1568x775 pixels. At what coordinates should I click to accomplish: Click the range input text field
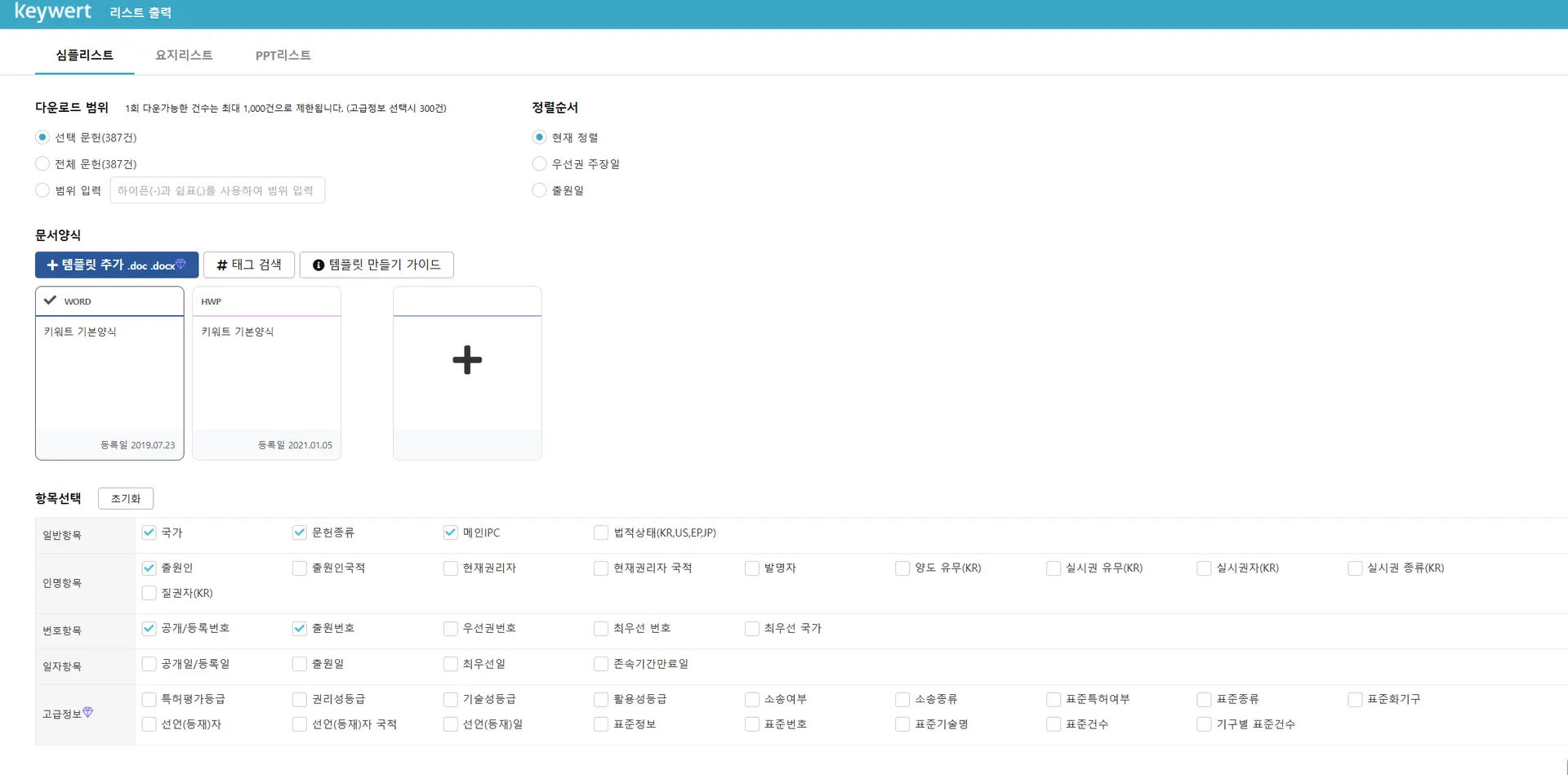coord(217,190)
